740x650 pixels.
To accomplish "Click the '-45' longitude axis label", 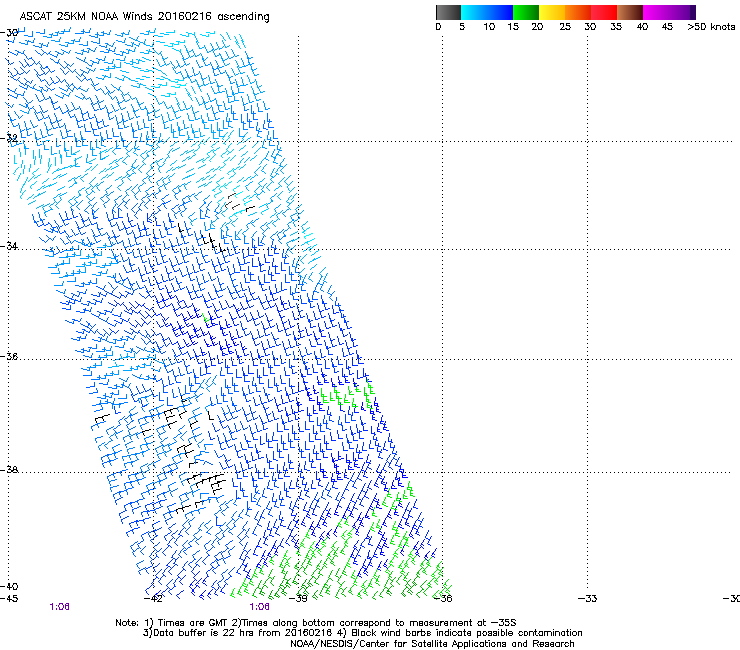I will (x=9, y=599).
